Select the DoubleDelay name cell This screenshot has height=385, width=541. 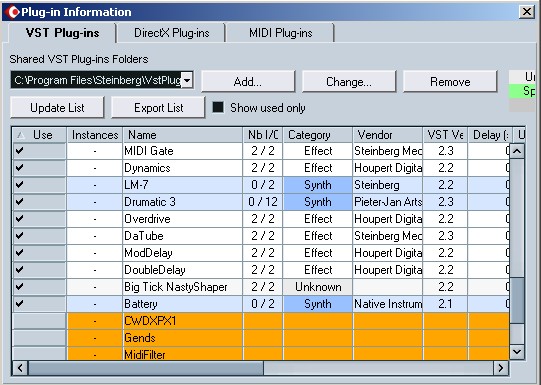[183, 270]
